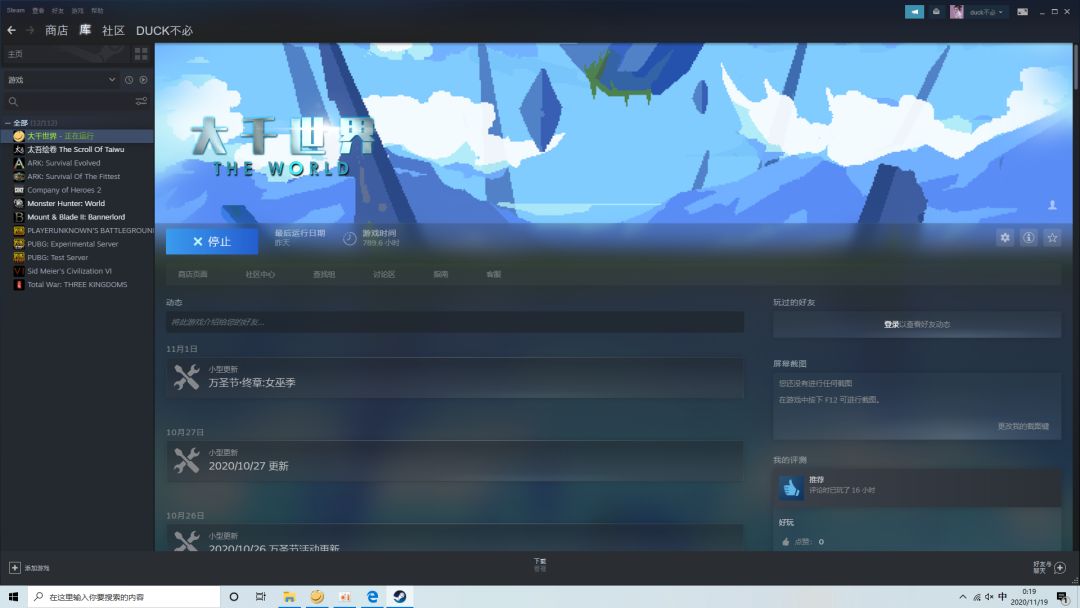Click the play time clock icon
This screenshot has width=1080, height=608.
point(350,238)
